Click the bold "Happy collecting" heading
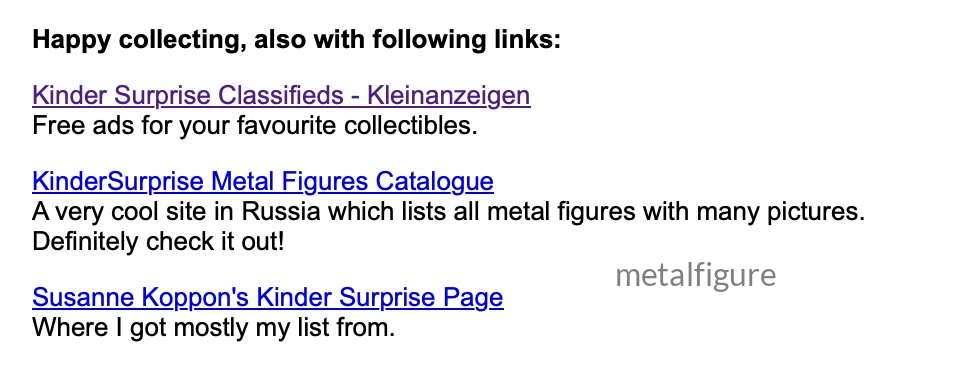Screen dimensions: 972x366 pos(296,40)
